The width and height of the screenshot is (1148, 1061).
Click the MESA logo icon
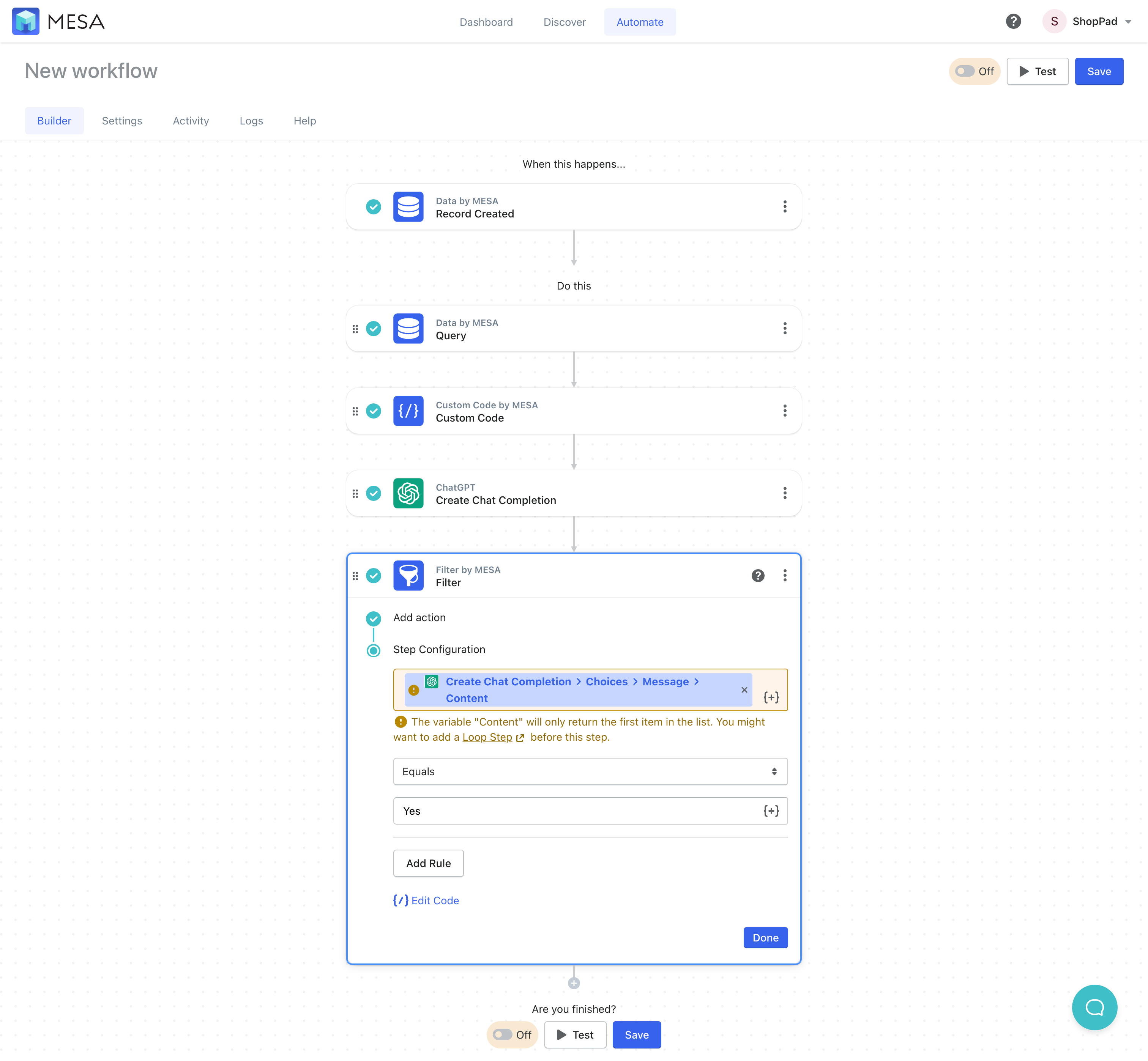pos(25,21)
